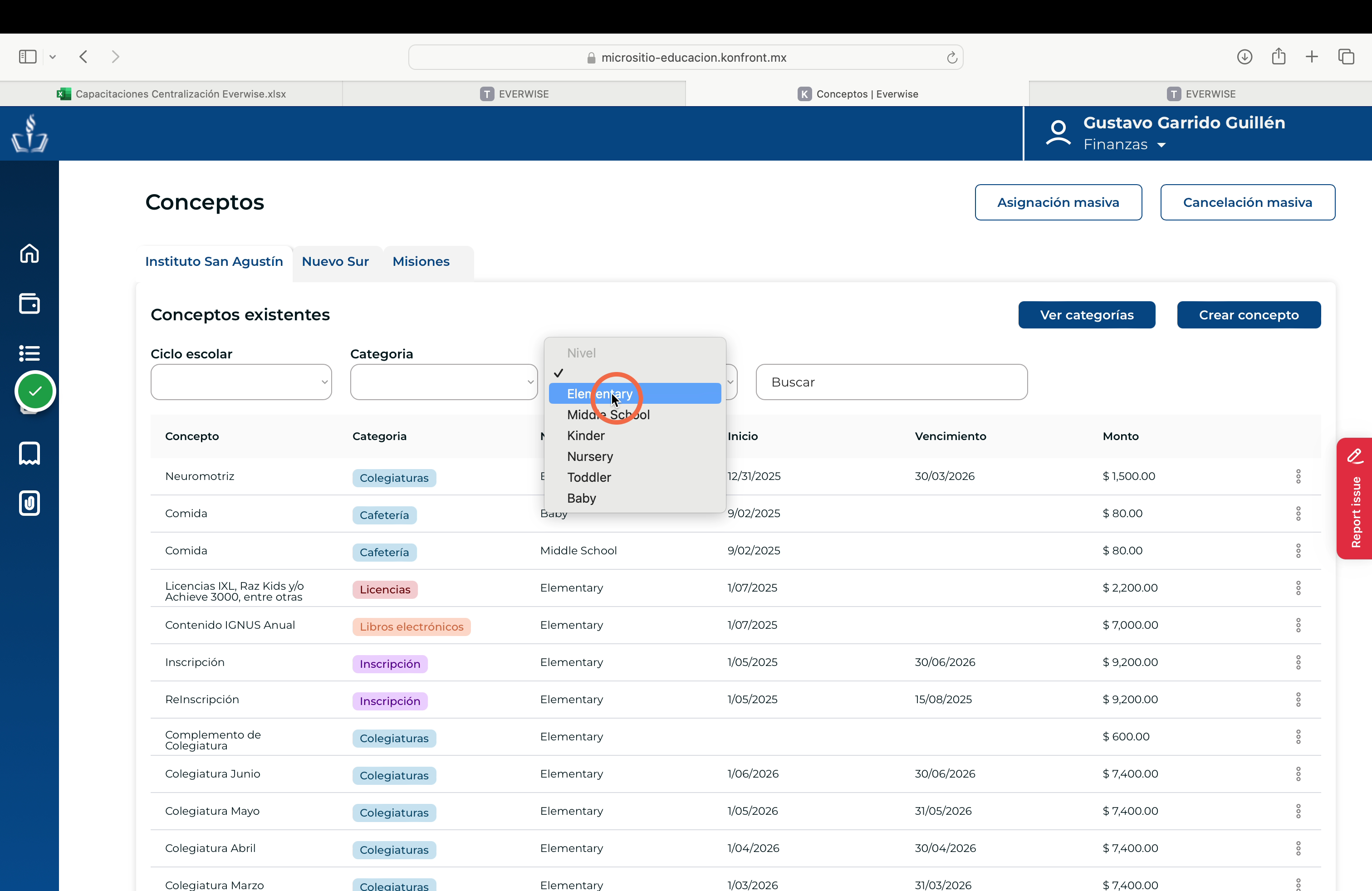Open options menu for Neuromotriz row
Image resolution: width=1372 pixels, height=891 pixels.
(x=1298, y=476)
